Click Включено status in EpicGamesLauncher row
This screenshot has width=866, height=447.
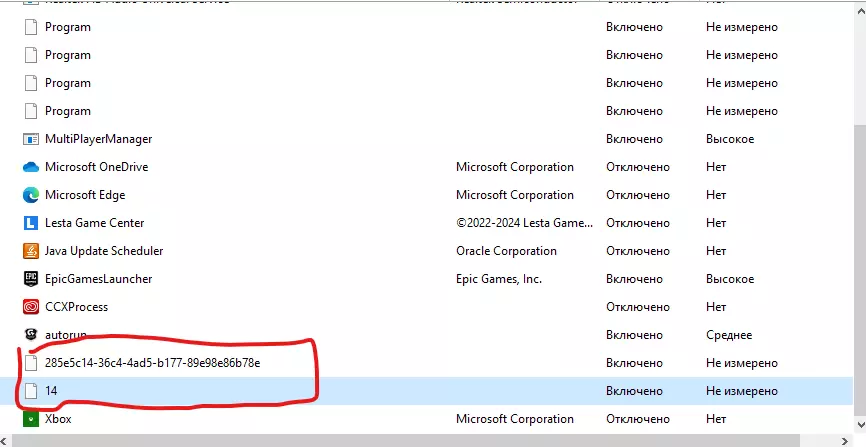click(634, 279)
